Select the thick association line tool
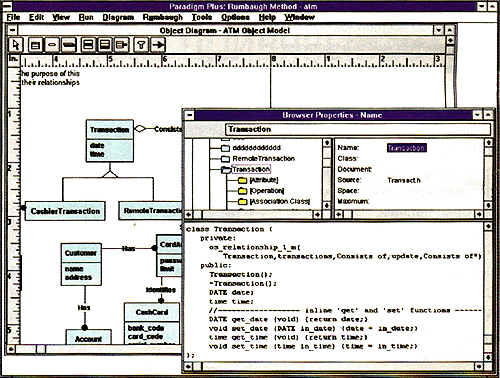Screen dimensions: 500x378 69,45
